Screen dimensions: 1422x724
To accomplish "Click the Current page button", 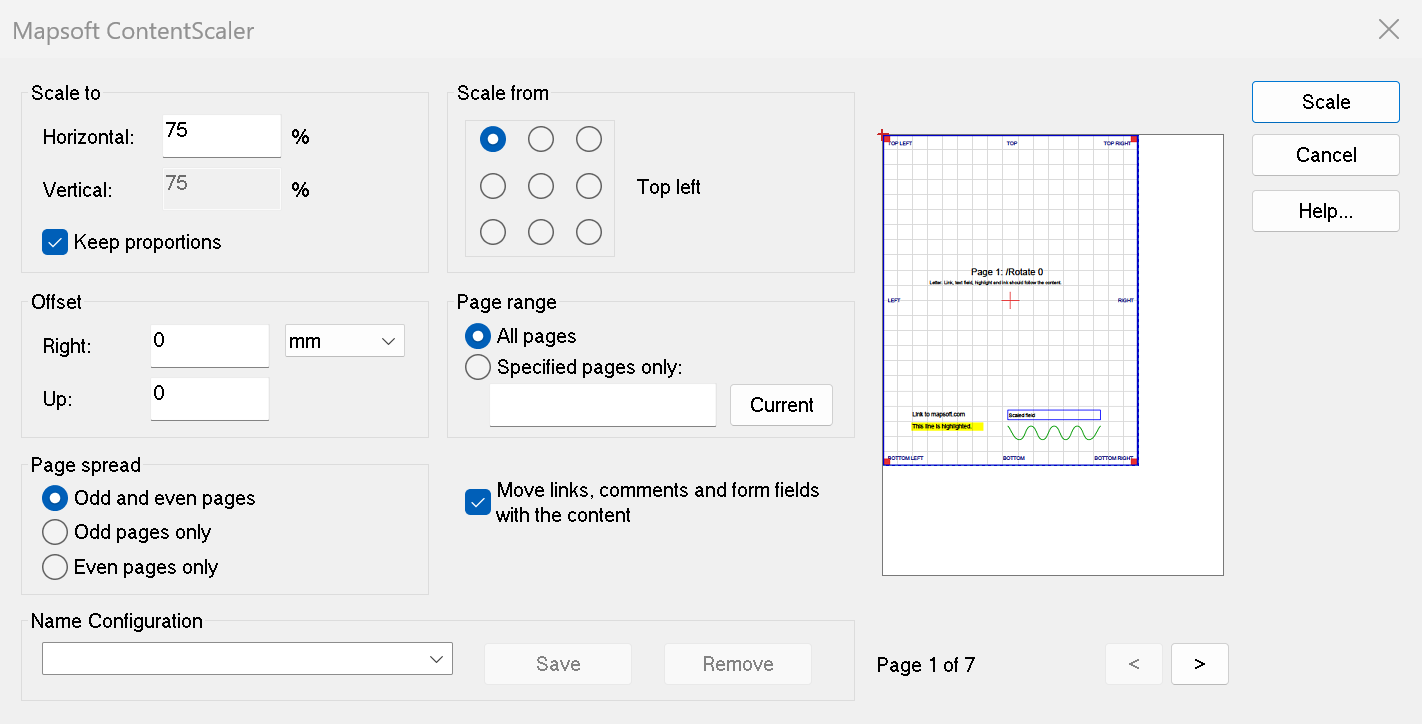I will tap(781, 405).
